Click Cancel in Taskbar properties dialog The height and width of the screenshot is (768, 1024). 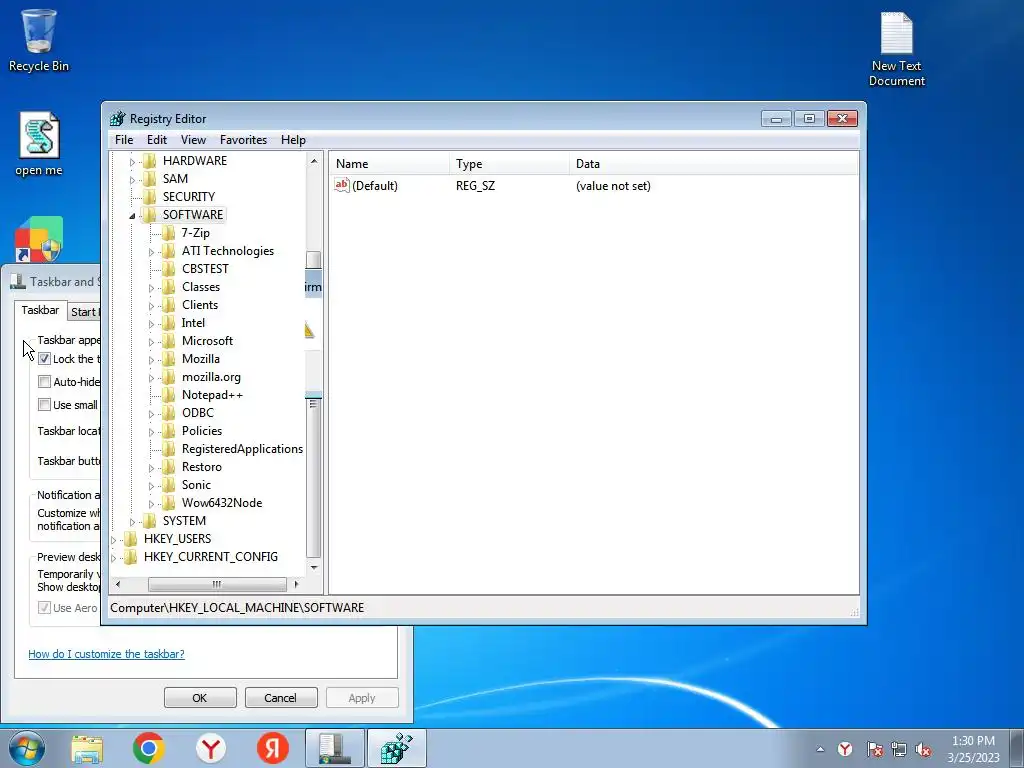tap(281, 697)
